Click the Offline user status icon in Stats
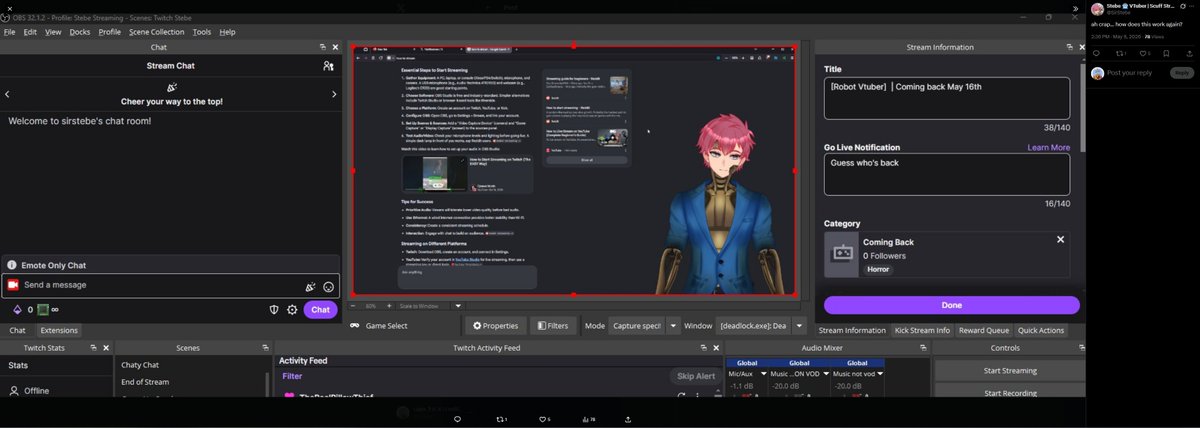This screenshot has height=428, width=1200. (14, 391)
